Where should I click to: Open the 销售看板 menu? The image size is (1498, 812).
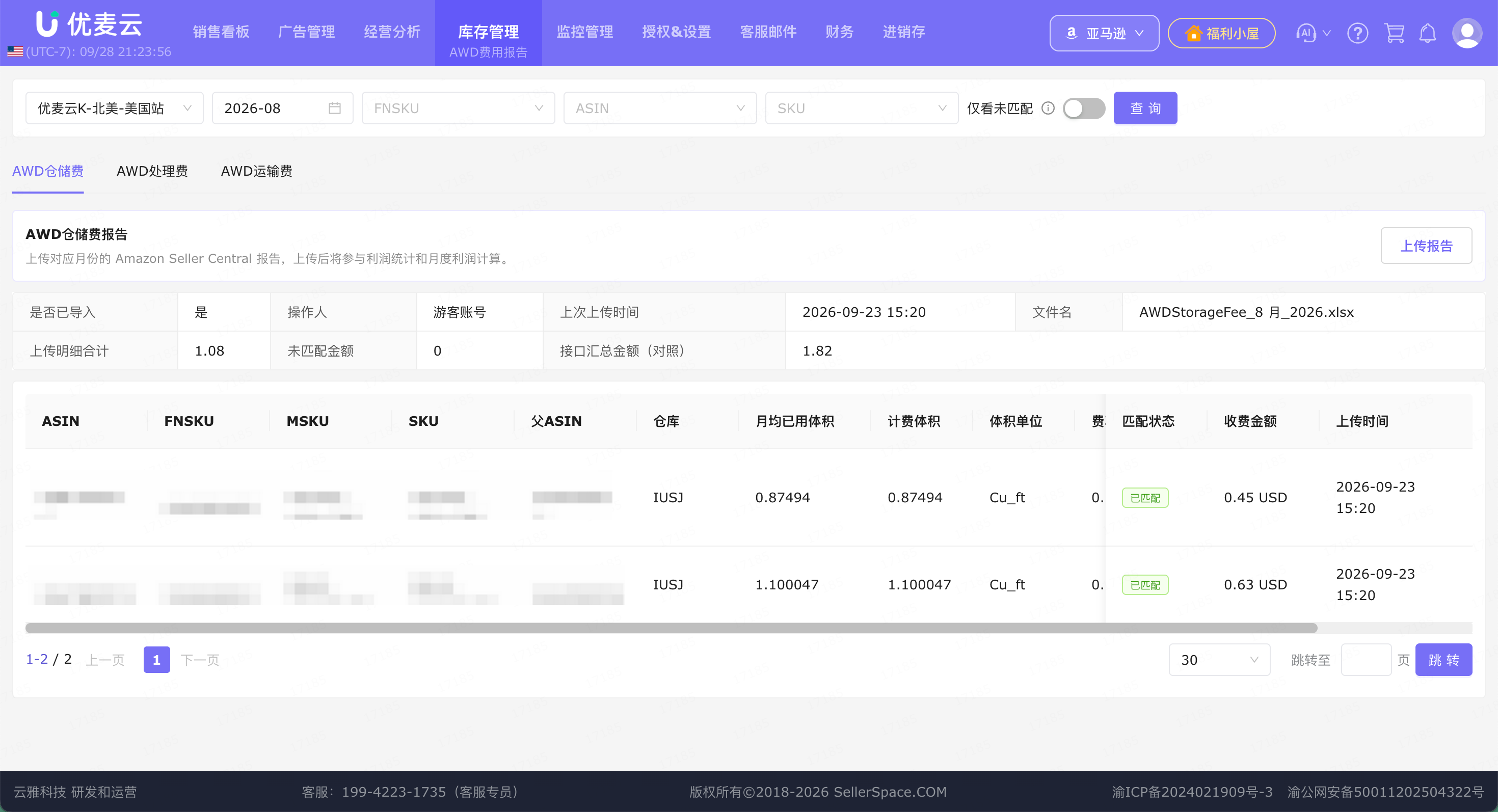coord(221,32)
